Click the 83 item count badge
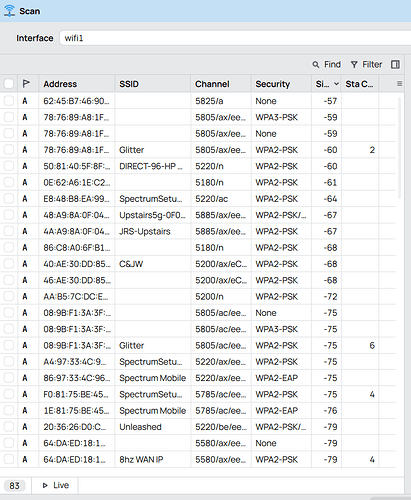Screen dimensions: 411x500 (14, 486)
